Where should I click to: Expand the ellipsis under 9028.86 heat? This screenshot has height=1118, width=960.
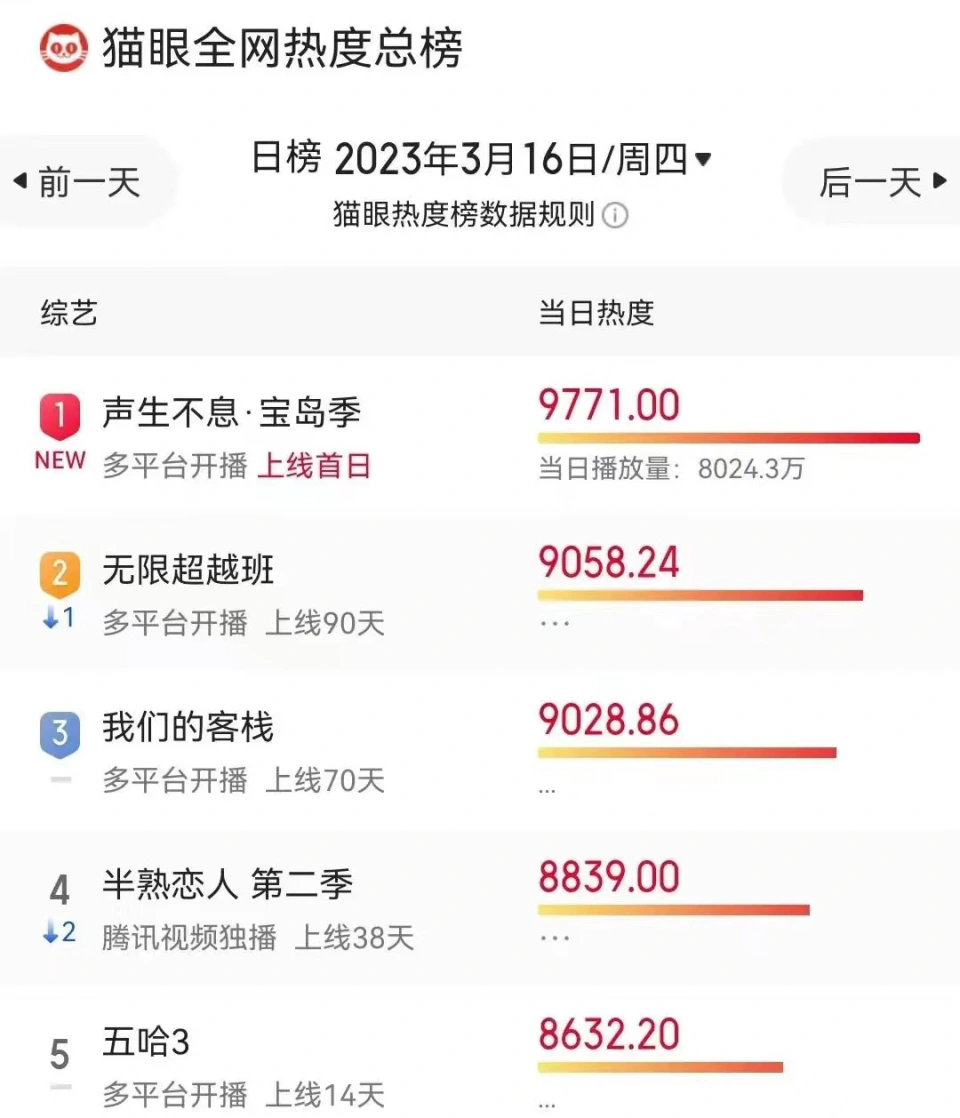point(547,791)
